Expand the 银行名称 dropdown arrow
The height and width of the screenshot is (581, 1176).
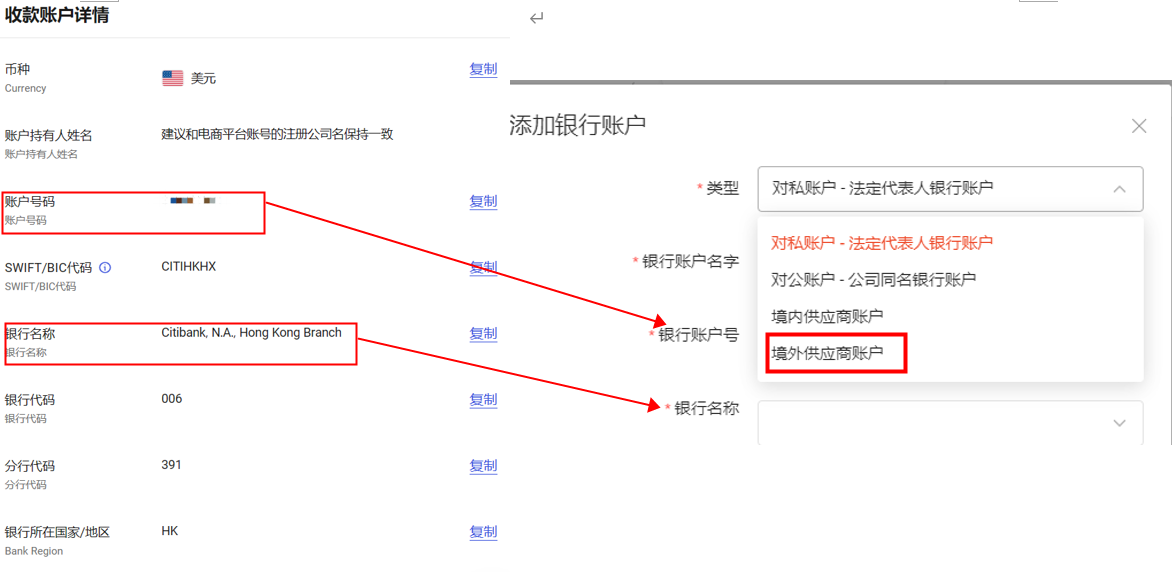coord(1119,423)
